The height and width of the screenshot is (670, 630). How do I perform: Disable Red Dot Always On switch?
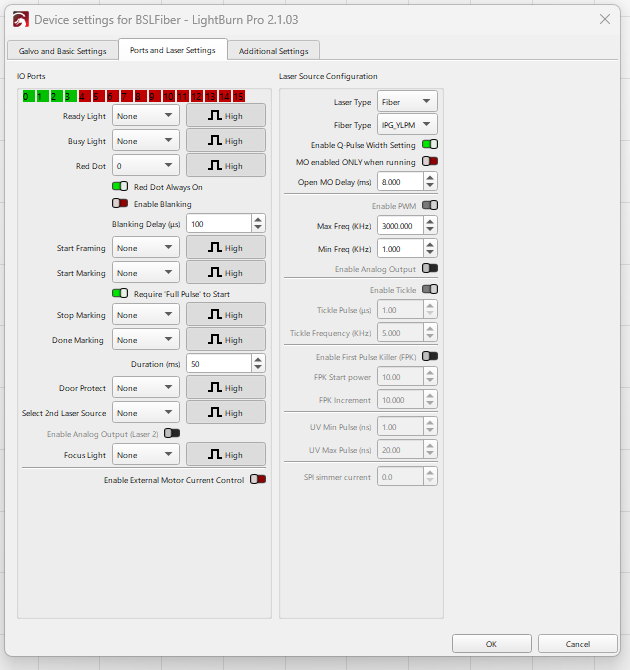coord(120,186)
